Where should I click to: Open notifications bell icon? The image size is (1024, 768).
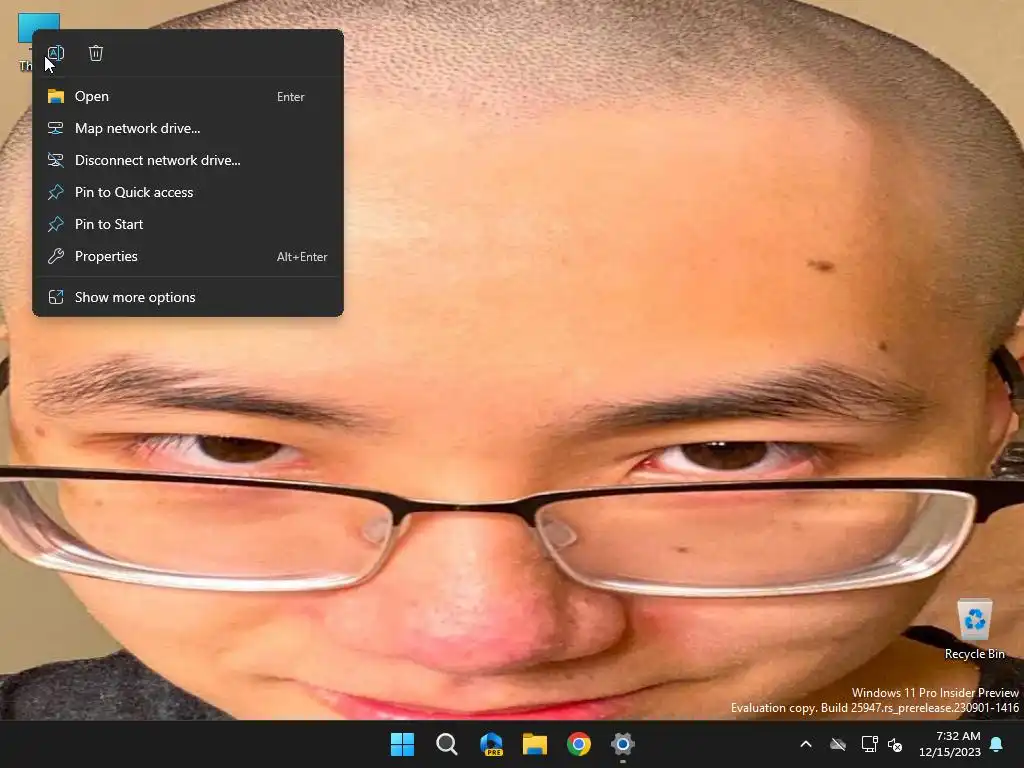(x=997, y=744)
